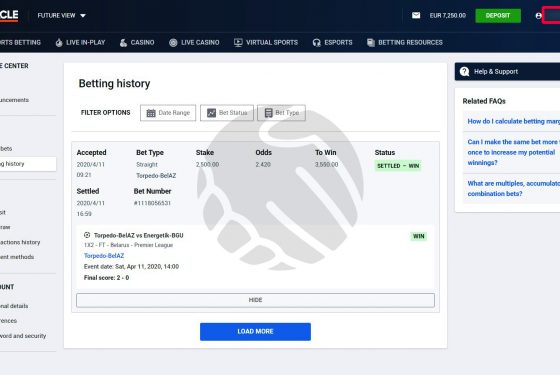560x375 pixels.
Task: Click the Help & Support question icon
Action: tap(465, 71)
